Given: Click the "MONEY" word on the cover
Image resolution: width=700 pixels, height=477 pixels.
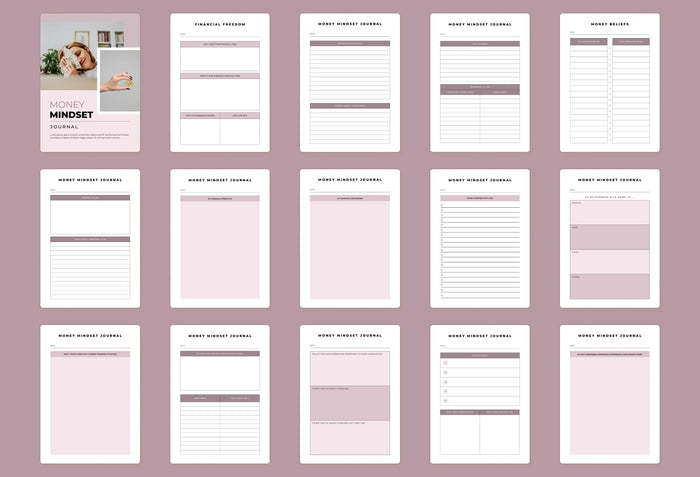Looking at the screenshot, I should pos(67,105).
